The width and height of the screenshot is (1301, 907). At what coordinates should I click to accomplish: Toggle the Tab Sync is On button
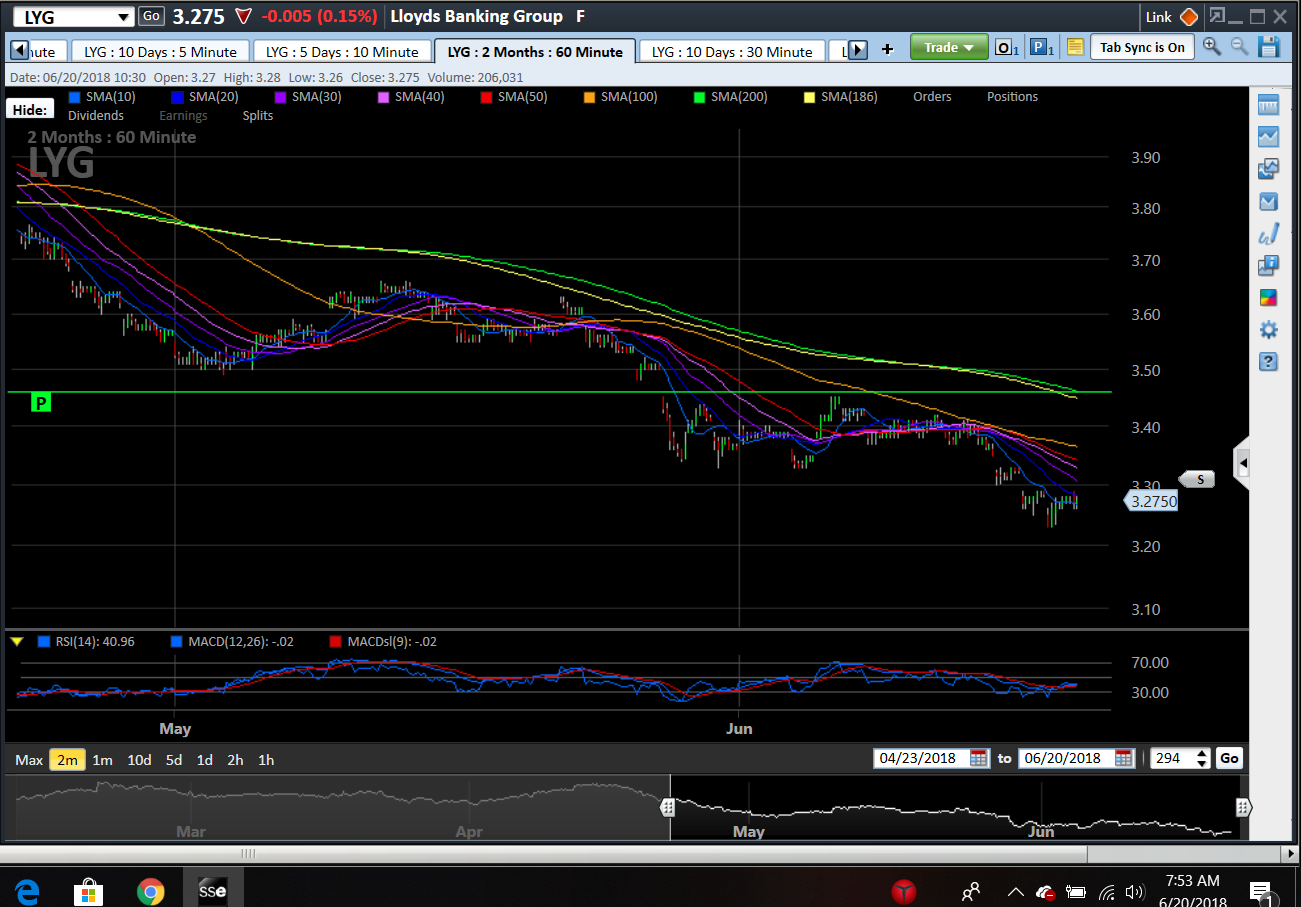pos(1142,47)
